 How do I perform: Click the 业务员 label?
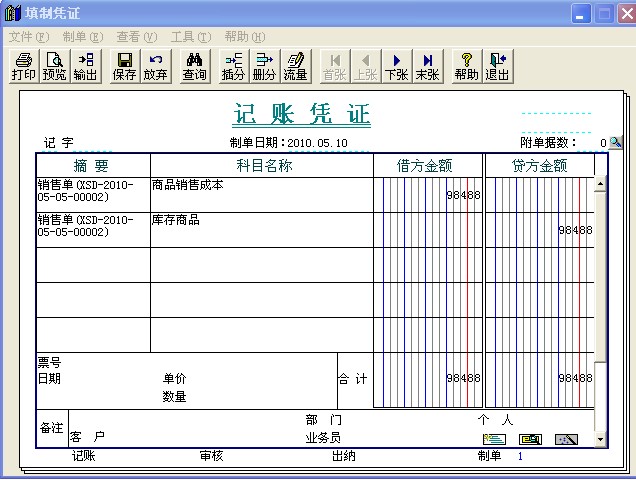pos(323,438)
